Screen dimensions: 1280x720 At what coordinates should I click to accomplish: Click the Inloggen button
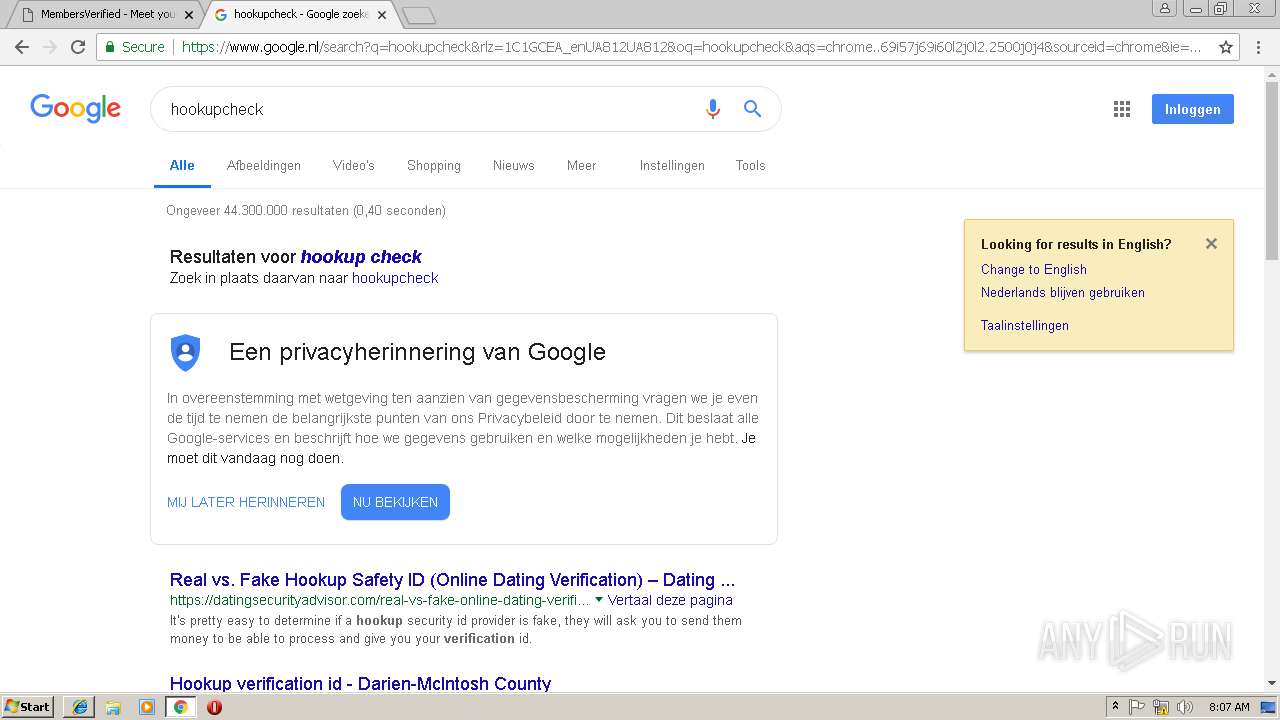1193,109
